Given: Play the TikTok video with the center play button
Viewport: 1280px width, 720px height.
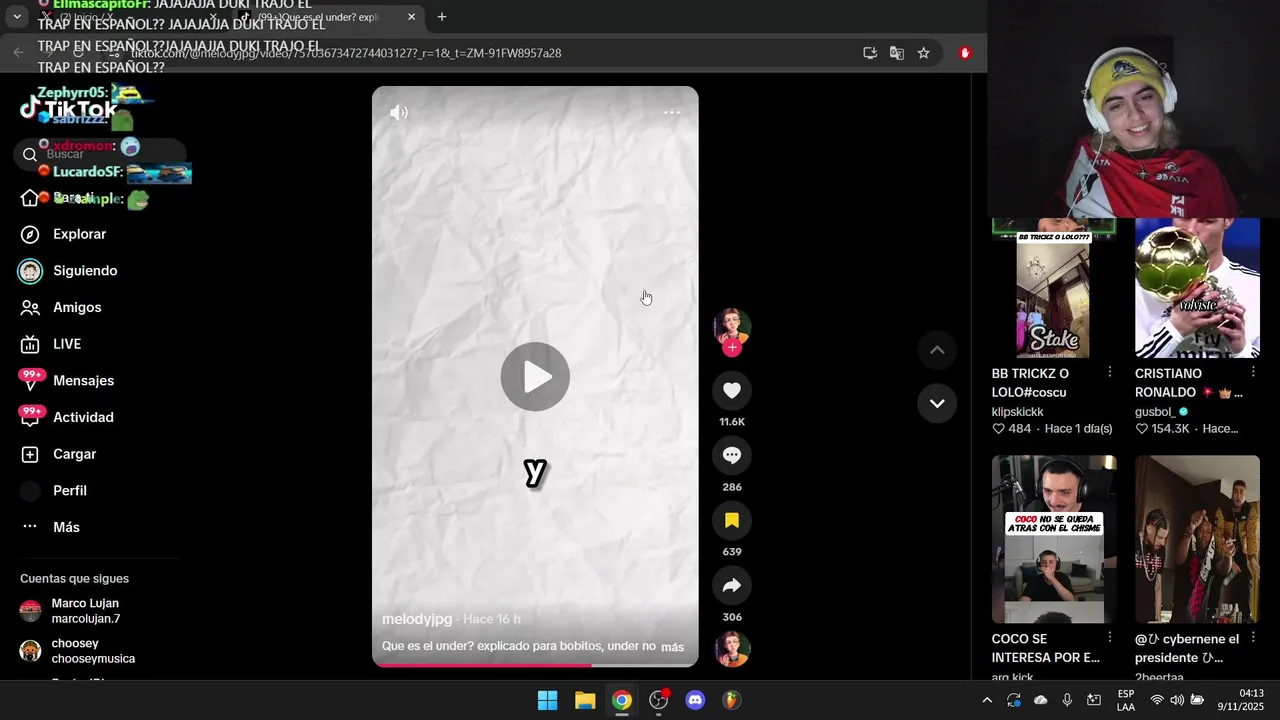Looking at the screenshot, I should 535,377.
